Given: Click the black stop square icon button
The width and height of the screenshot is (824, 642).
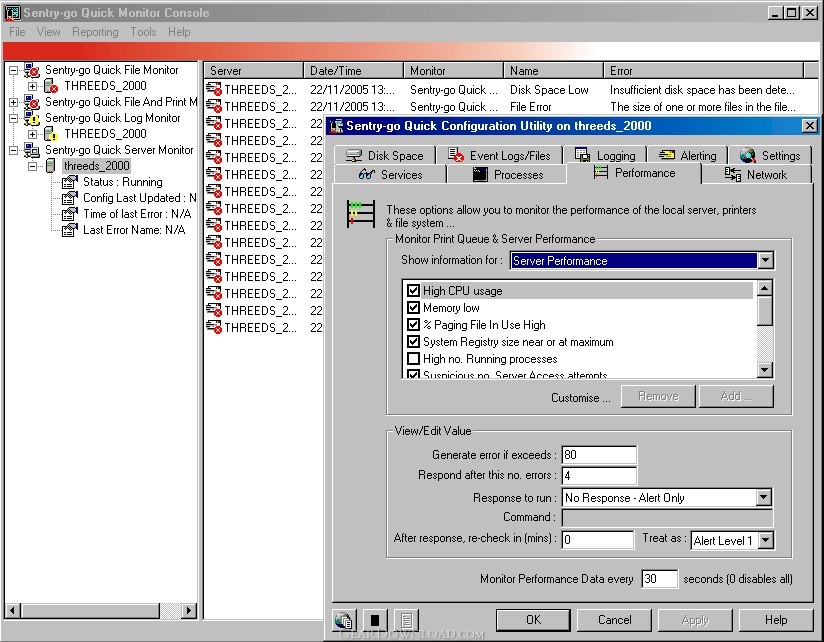Looking at the screenshot, I should point(375,620).
